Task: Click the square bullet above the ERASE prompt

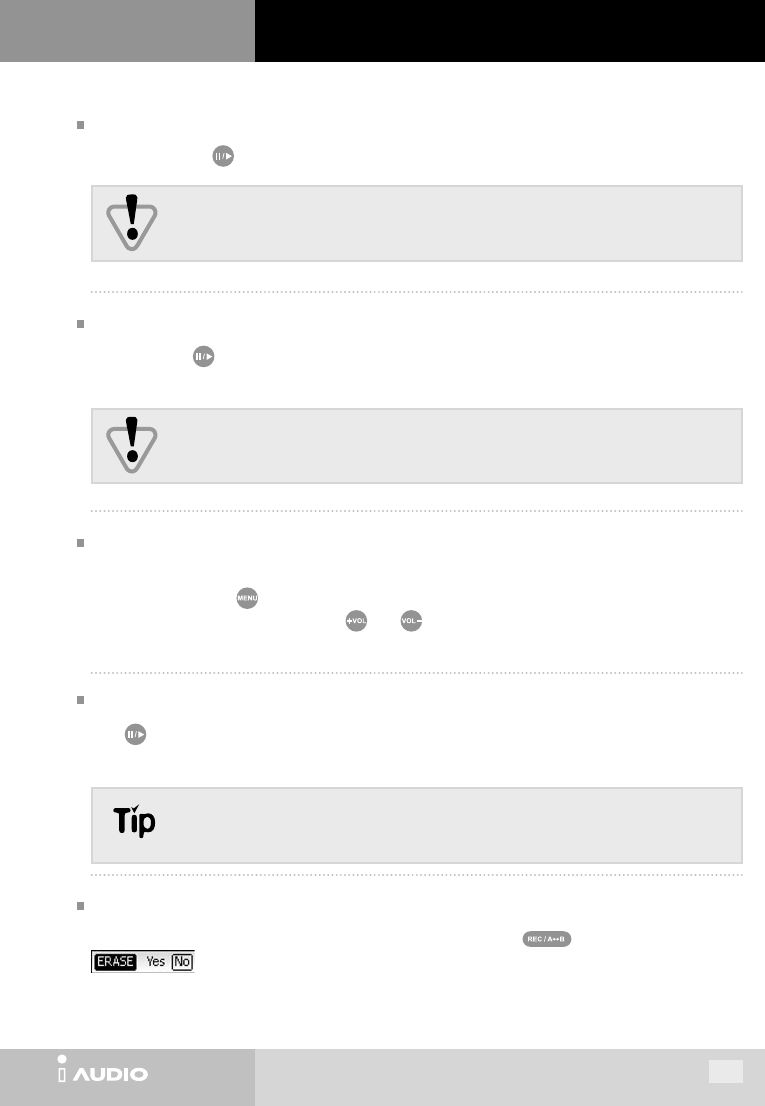Action: point(78,907)
